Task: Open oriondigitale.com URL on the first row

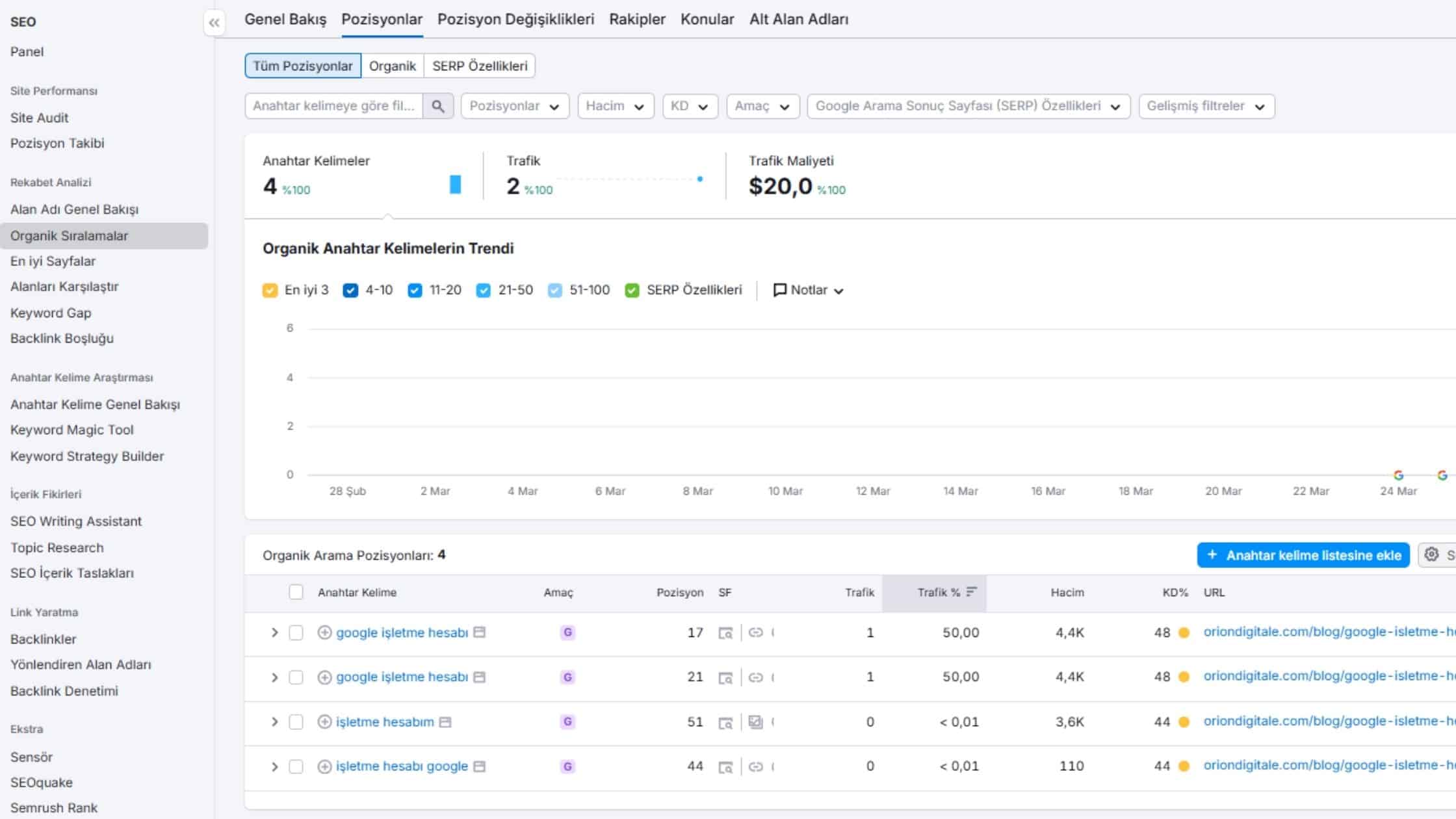Action: tap(1326, 632)
